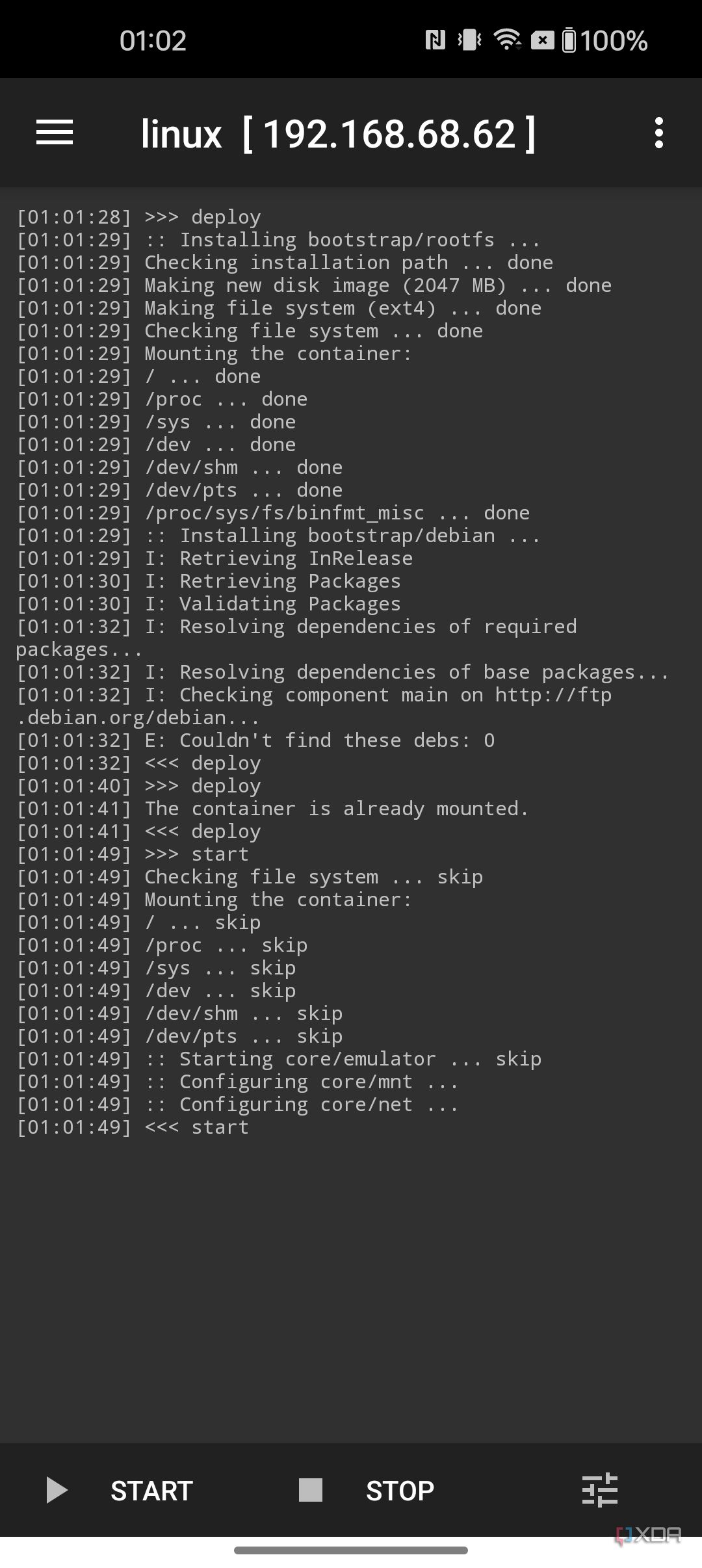The image size is (702, 1568).
Task: Tap the NFC icon in the status bar
Action: pyautogui.click(x=436, y=40)
